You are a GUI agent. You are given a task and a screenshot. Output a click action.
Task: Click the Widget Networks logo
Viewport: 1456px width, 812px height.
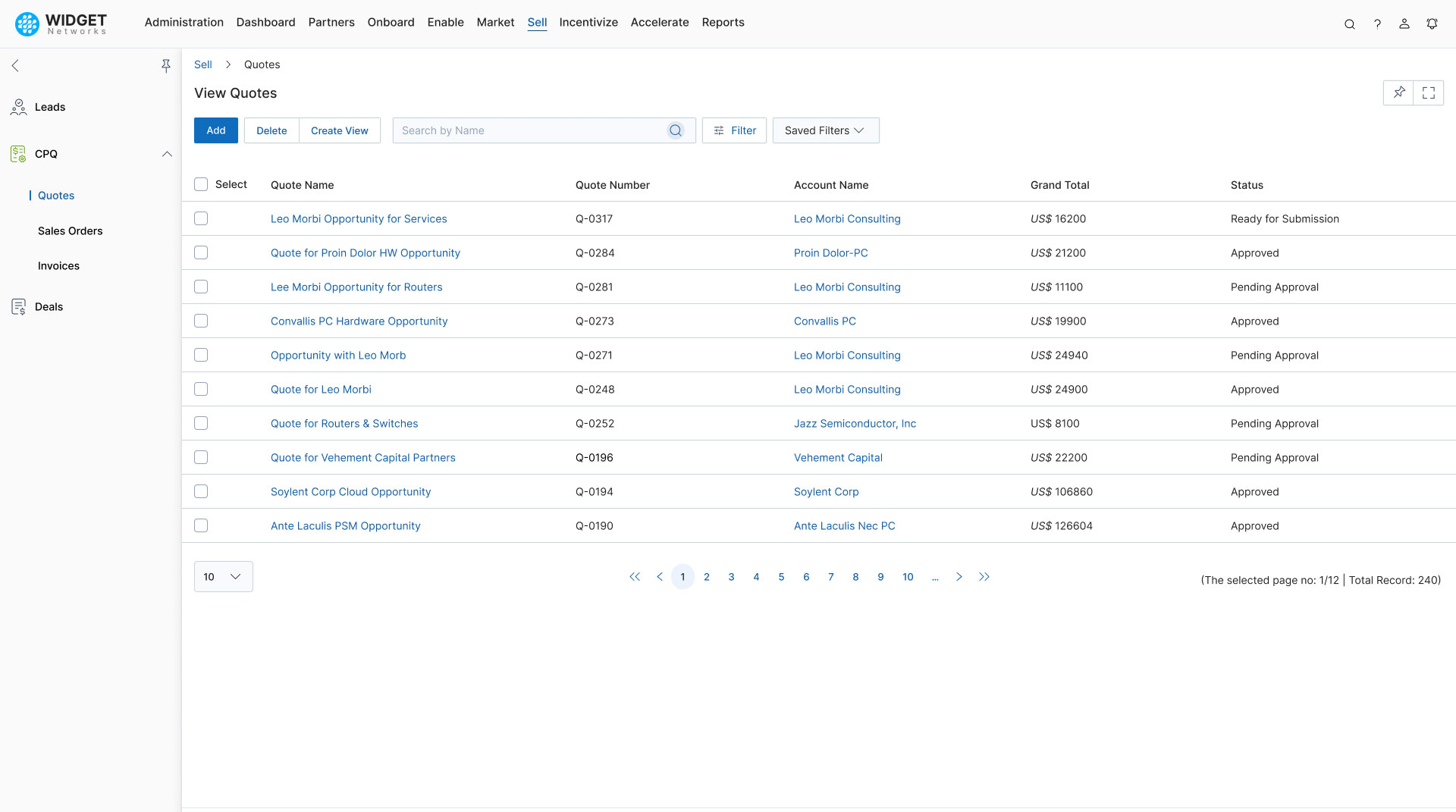pyautogui.click(x=61, y=24)
